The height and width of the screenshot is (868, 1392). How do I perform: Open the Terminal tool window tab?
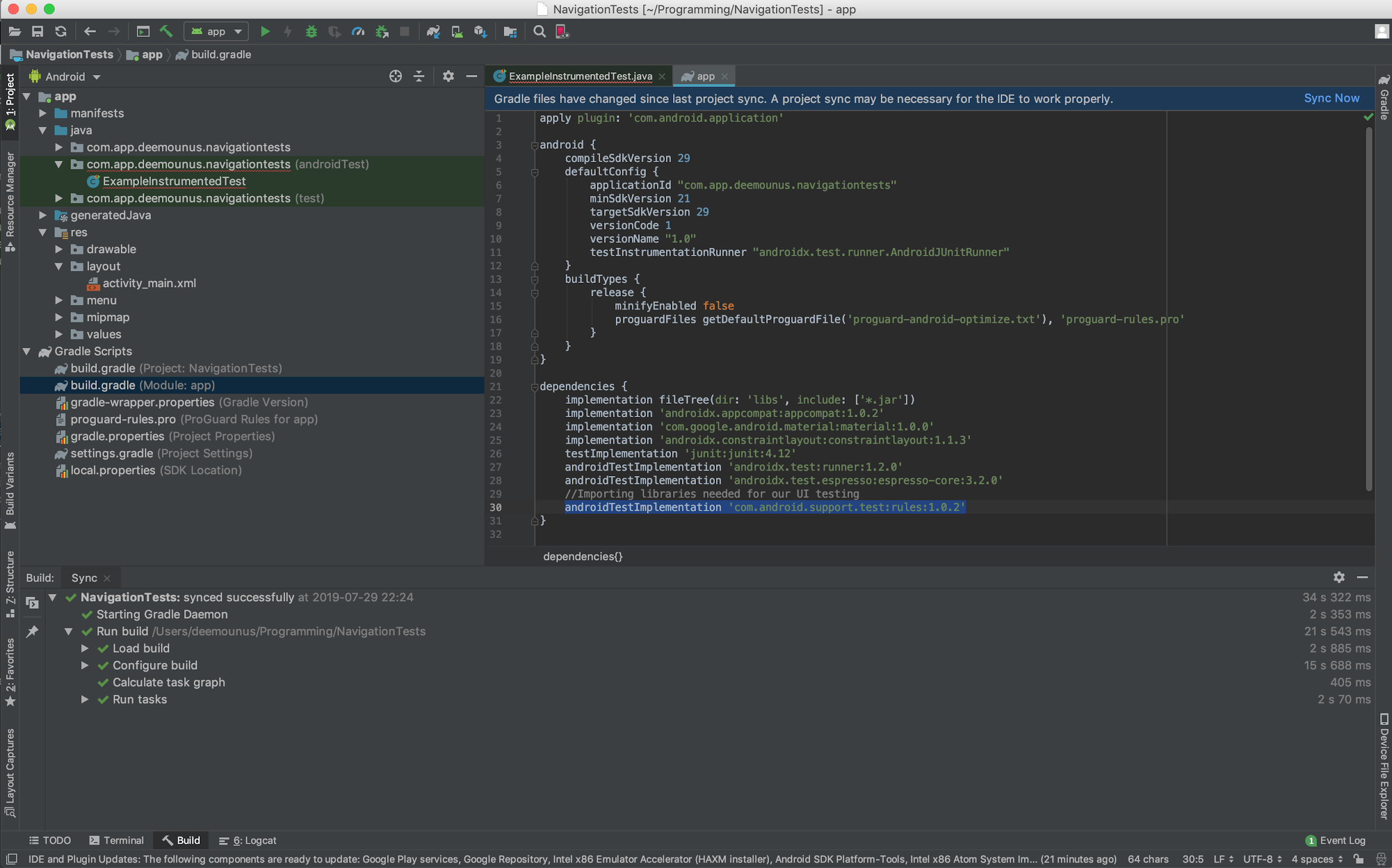(x=116, y=841)
